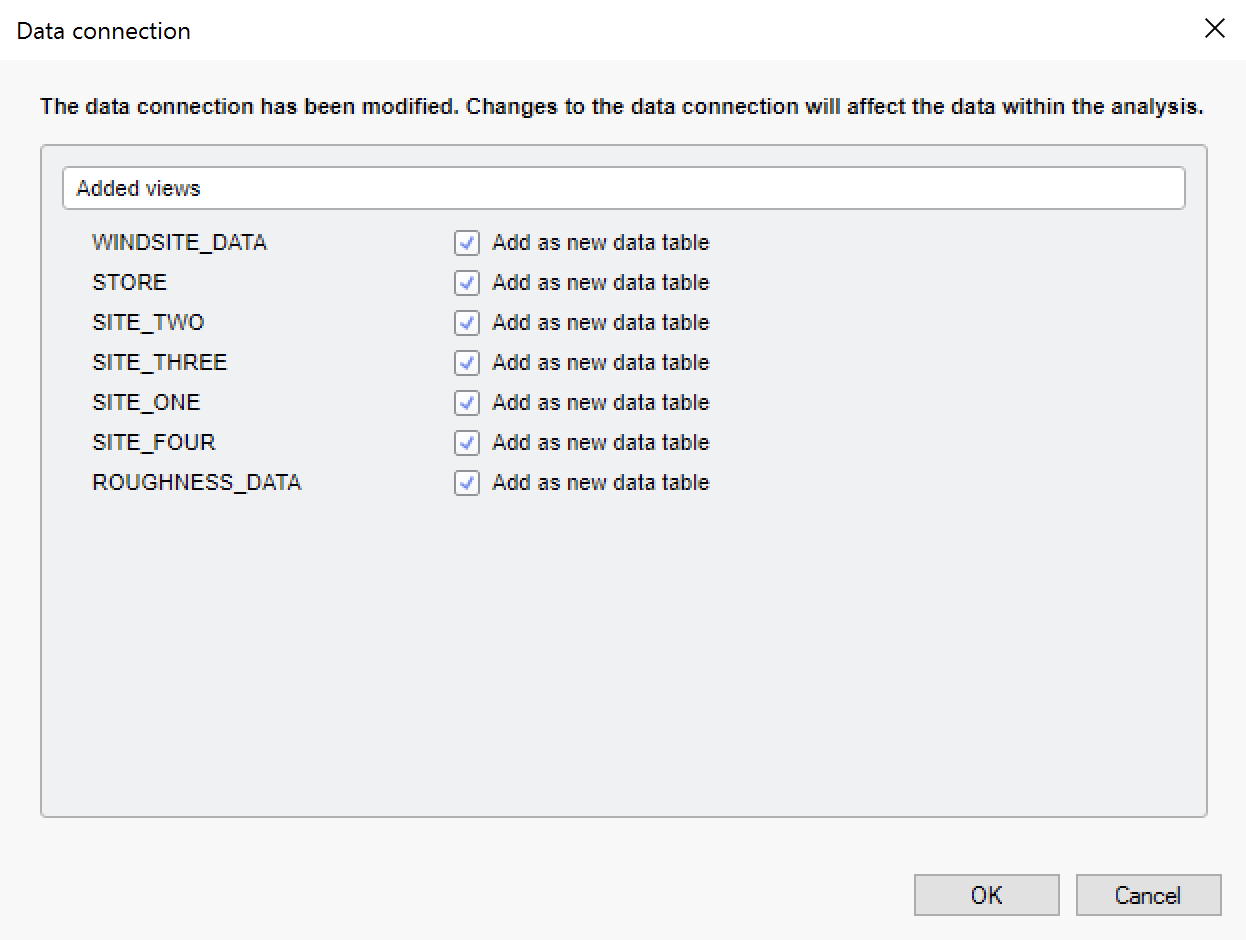Viewport: 1246px width, 940px height.
Task: Disable ROUGHNESS_DATA add as new table
Action: tap(467, 483)
